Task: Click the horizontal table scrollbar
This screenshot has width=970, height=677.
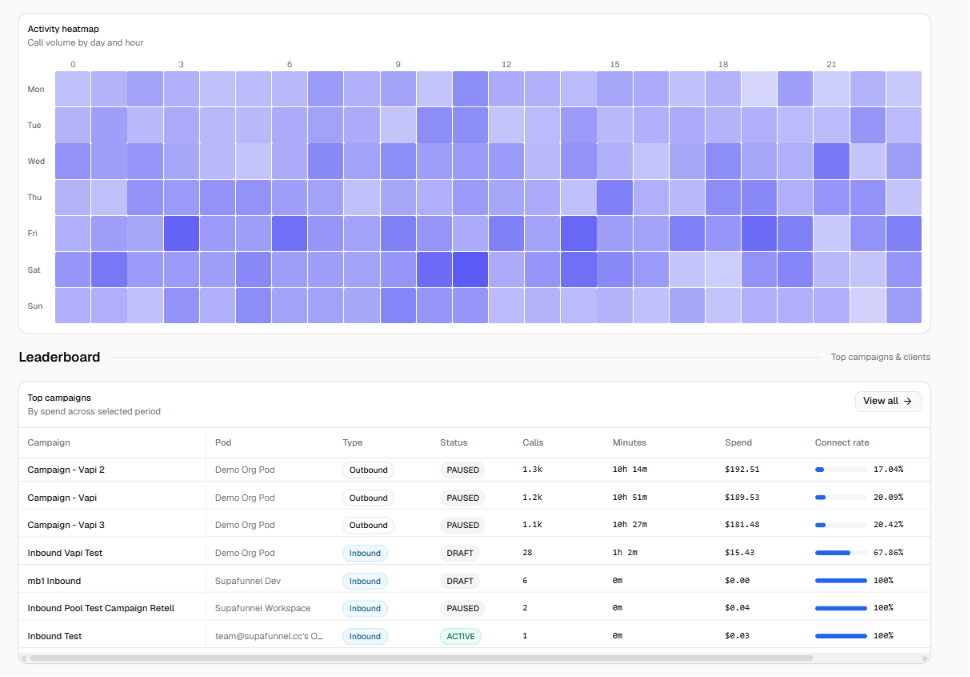Action: pyautogui.click(x=421, y=658)
